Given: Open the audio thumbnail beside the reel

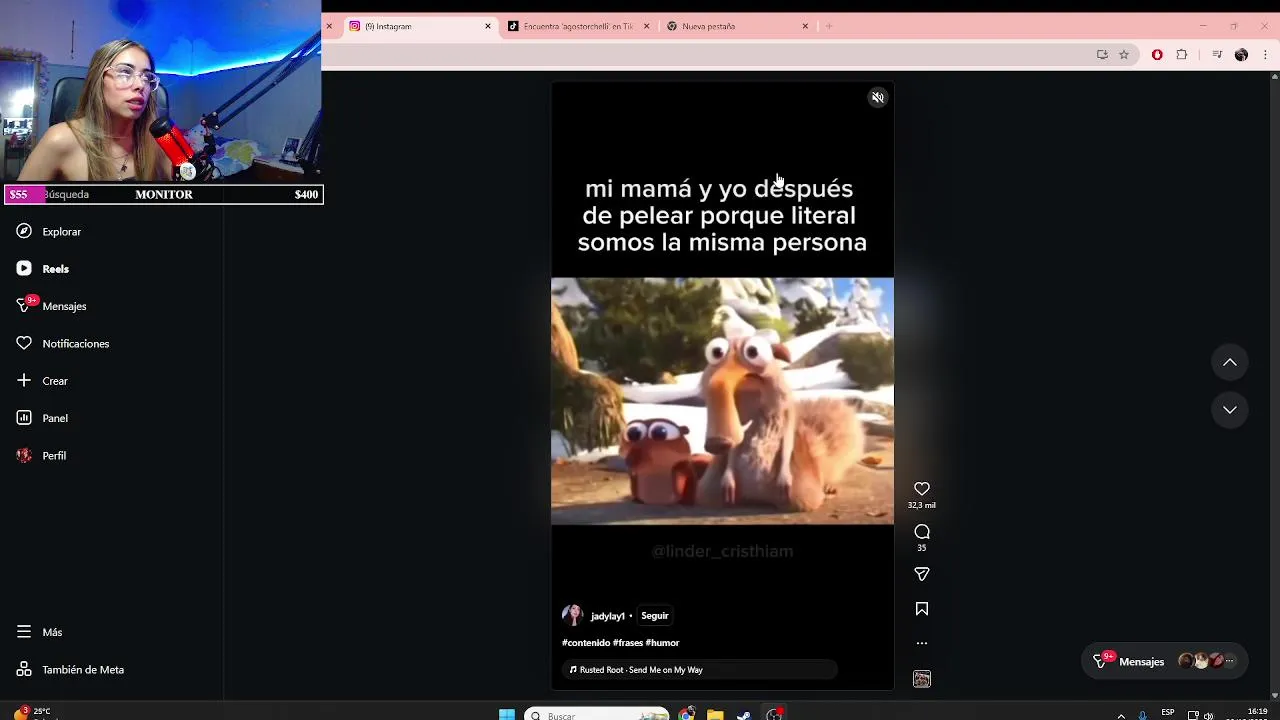Looking at the screenshot, I should (x=922, y=679).
